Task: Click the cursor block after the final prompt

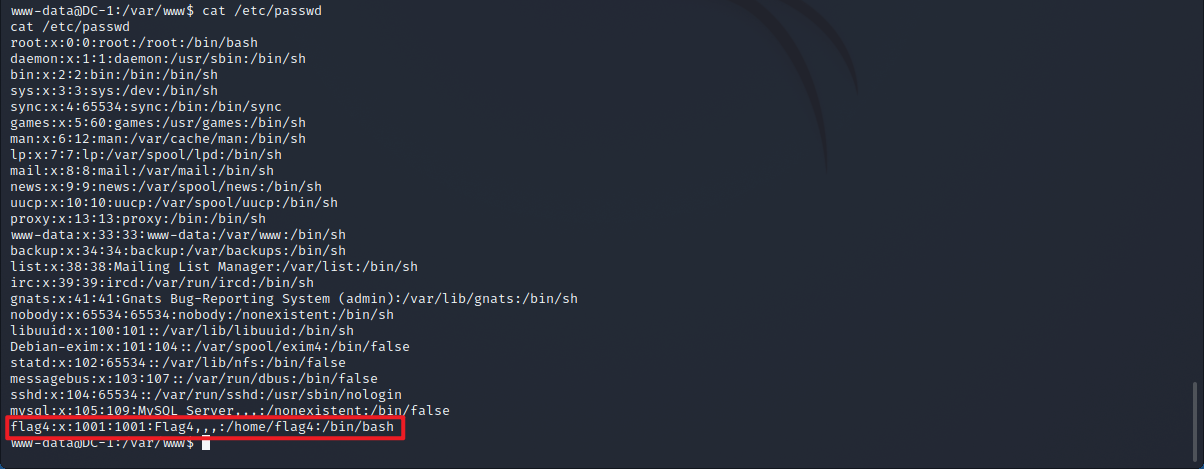Action: tap(205, 443)
